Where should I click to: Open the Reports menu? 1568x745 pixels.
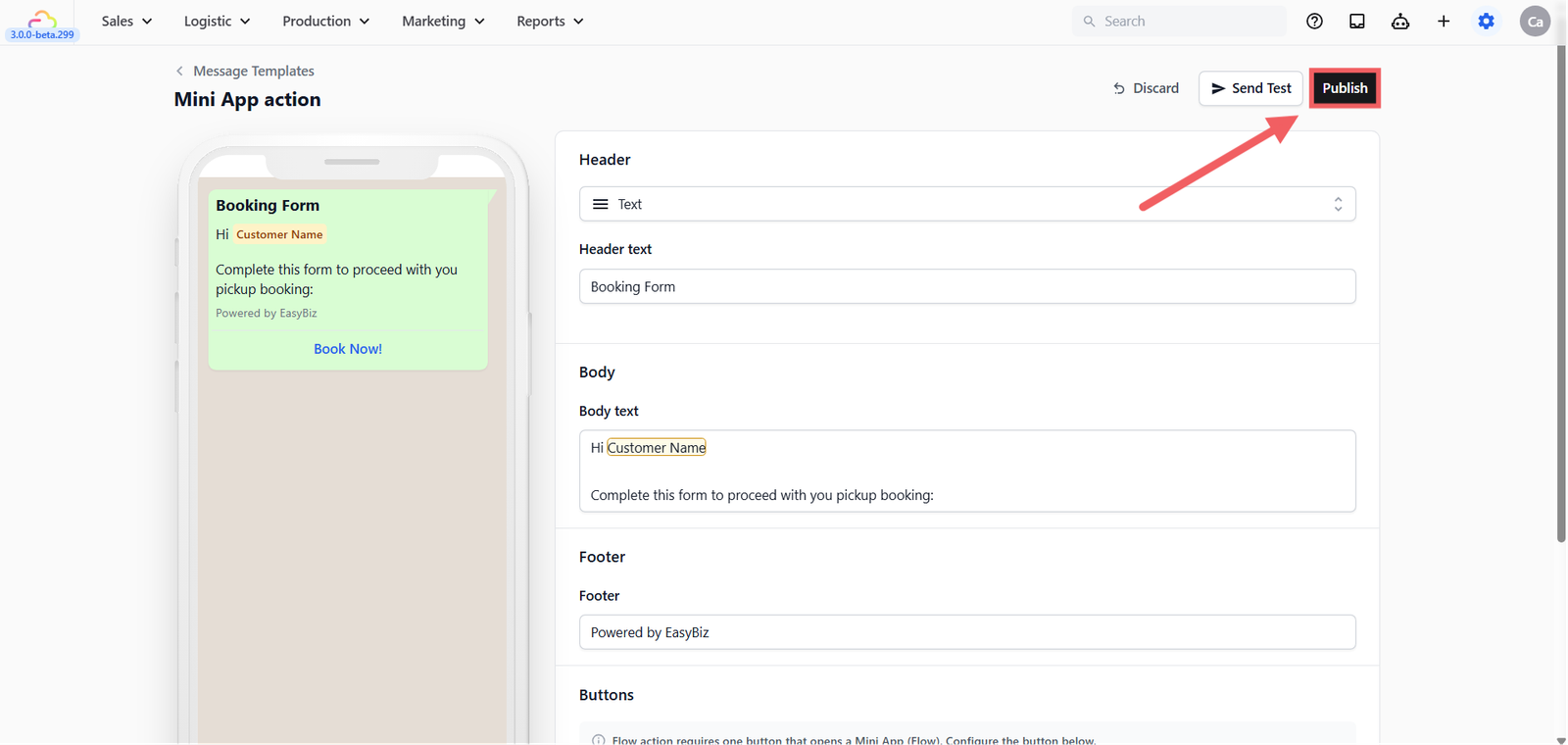[550, 21]
